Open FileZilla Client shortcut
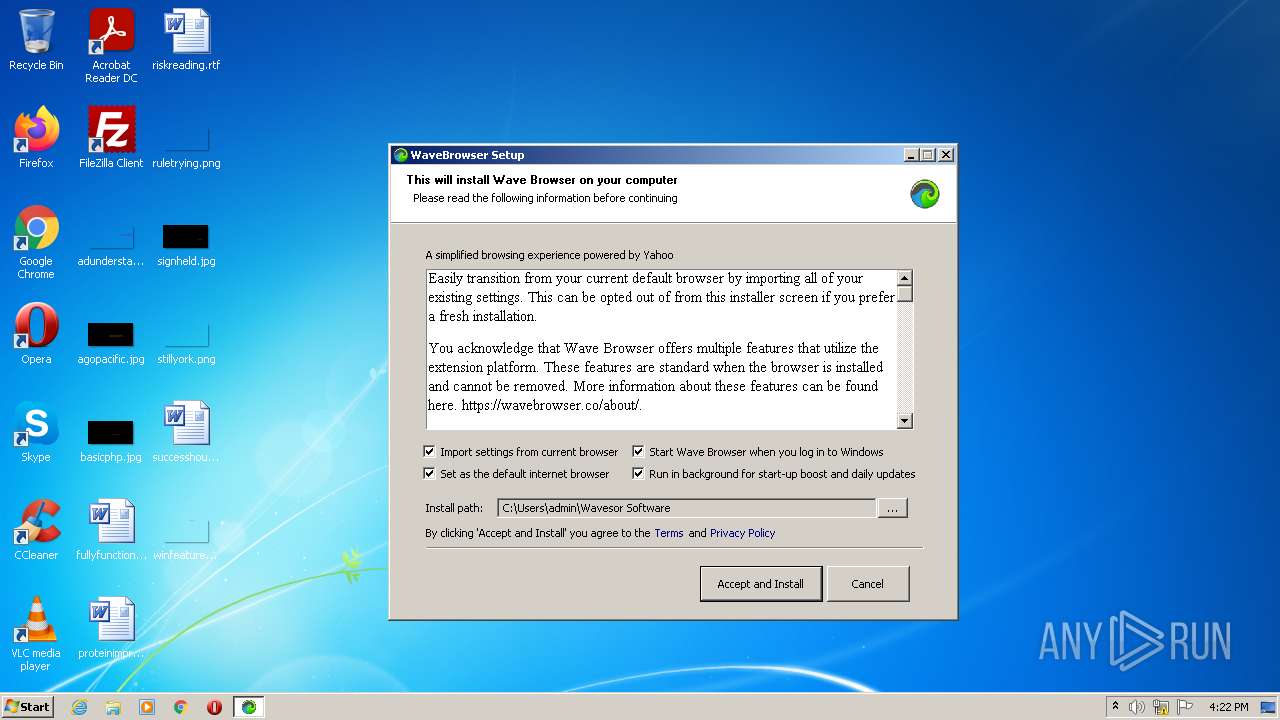This screenshot has height=720, width=1280. pyautogui.click(x=111, y=138)
